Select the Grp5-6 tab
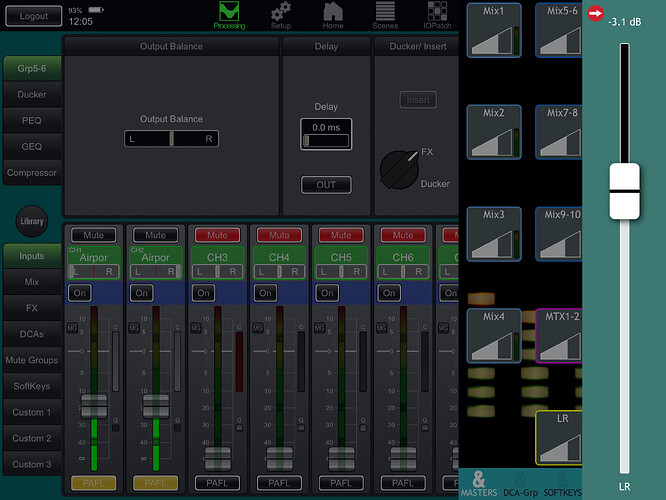This screenshot has width=666, height=500. click(32, 68)
